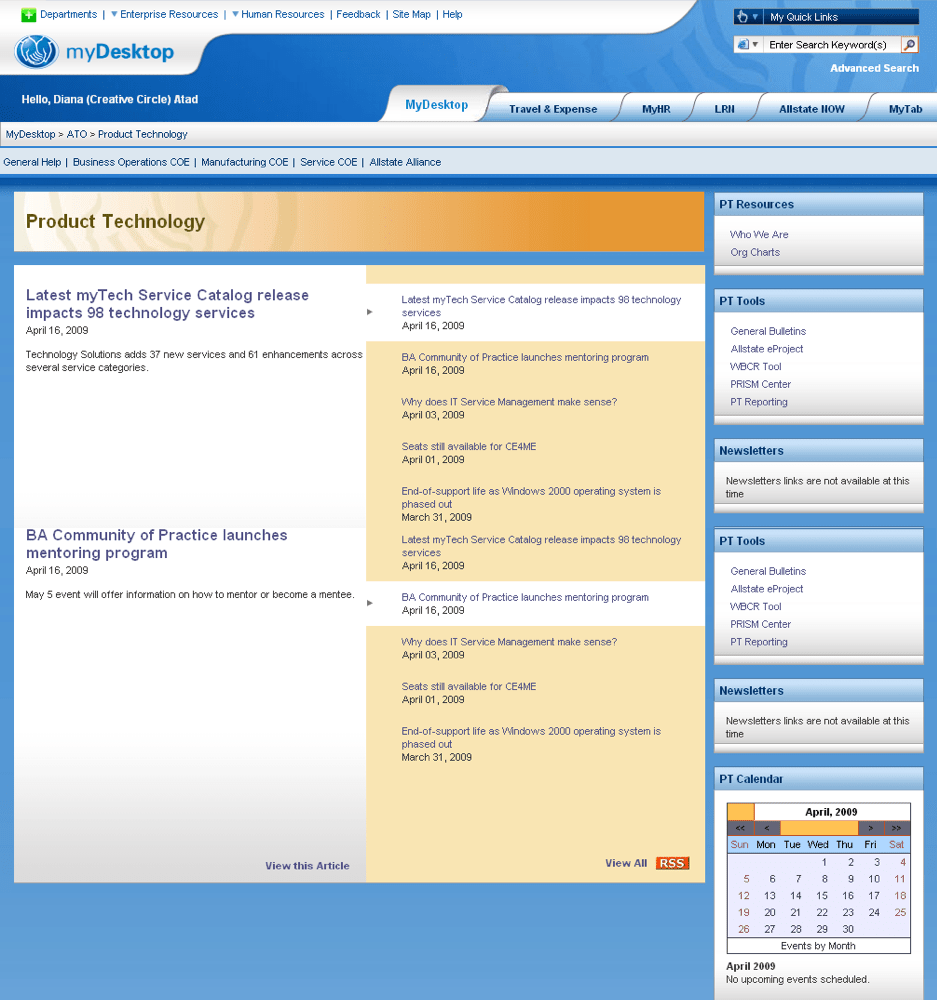Select April 25 in the calendar

[x=900, y=913]
